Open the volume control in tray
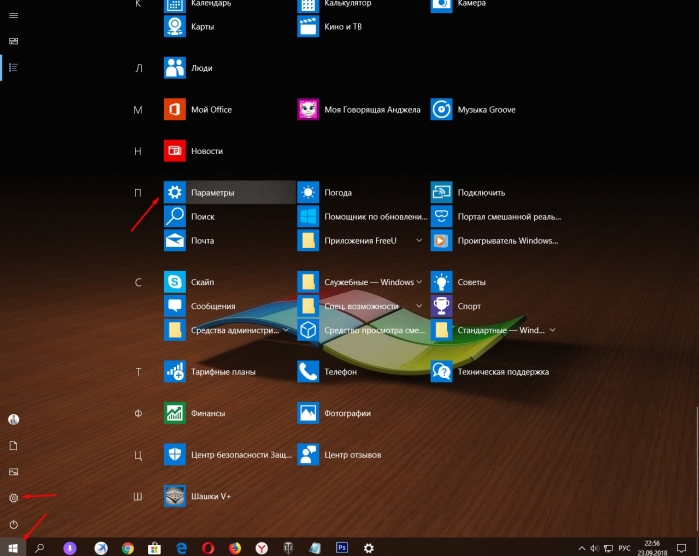The height and width of the screenshot is (556, 699). [595, 548]
